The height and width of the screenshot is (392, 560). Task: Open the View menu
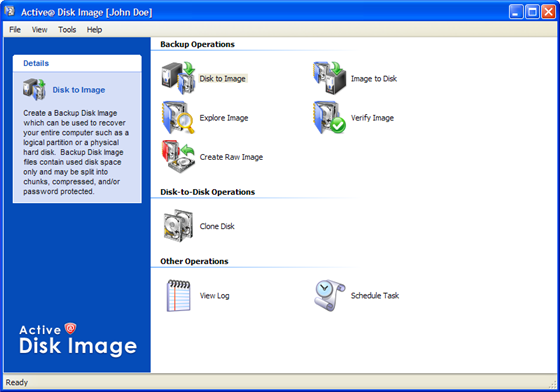(x=39, y=30)
